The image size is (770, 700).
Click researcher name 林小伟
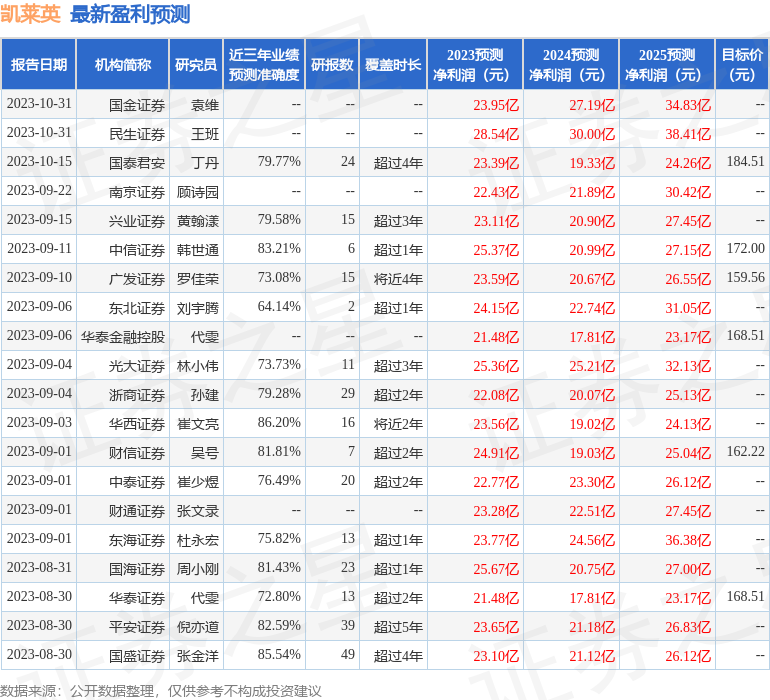point(198,366)
